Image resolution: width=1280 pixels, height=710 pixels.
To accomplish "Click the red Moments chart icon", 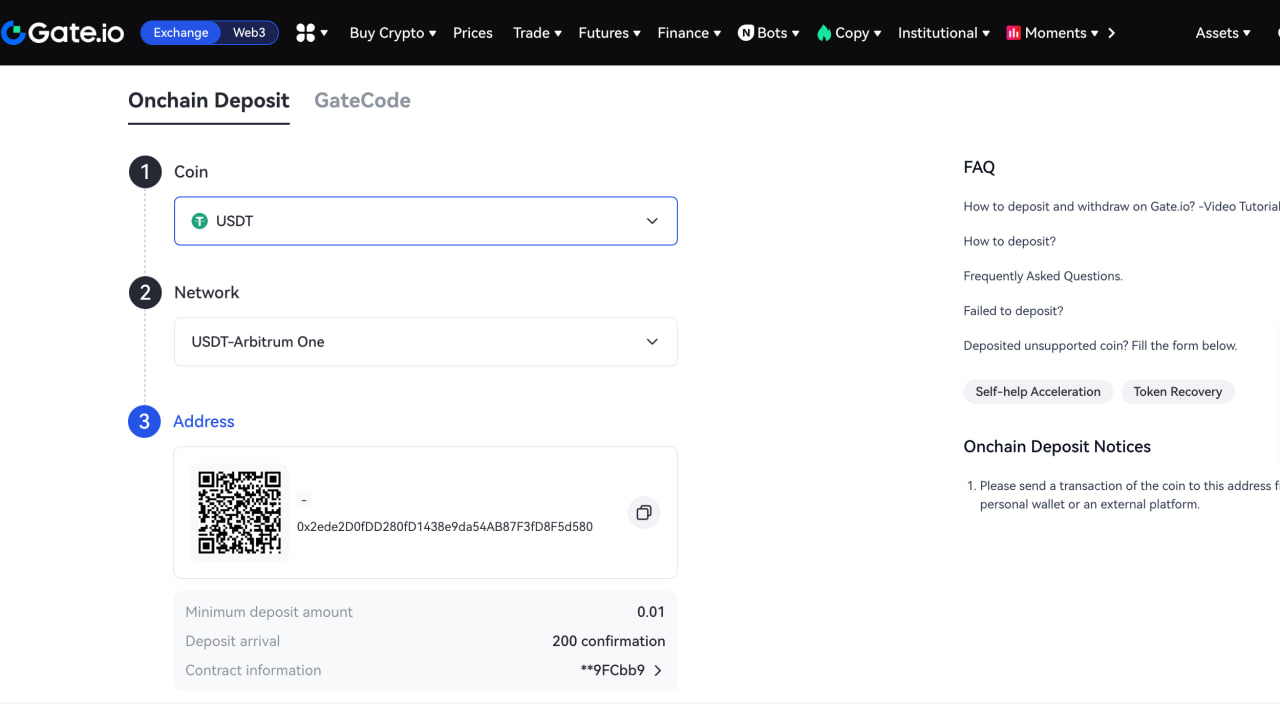I will (1013, 33).
